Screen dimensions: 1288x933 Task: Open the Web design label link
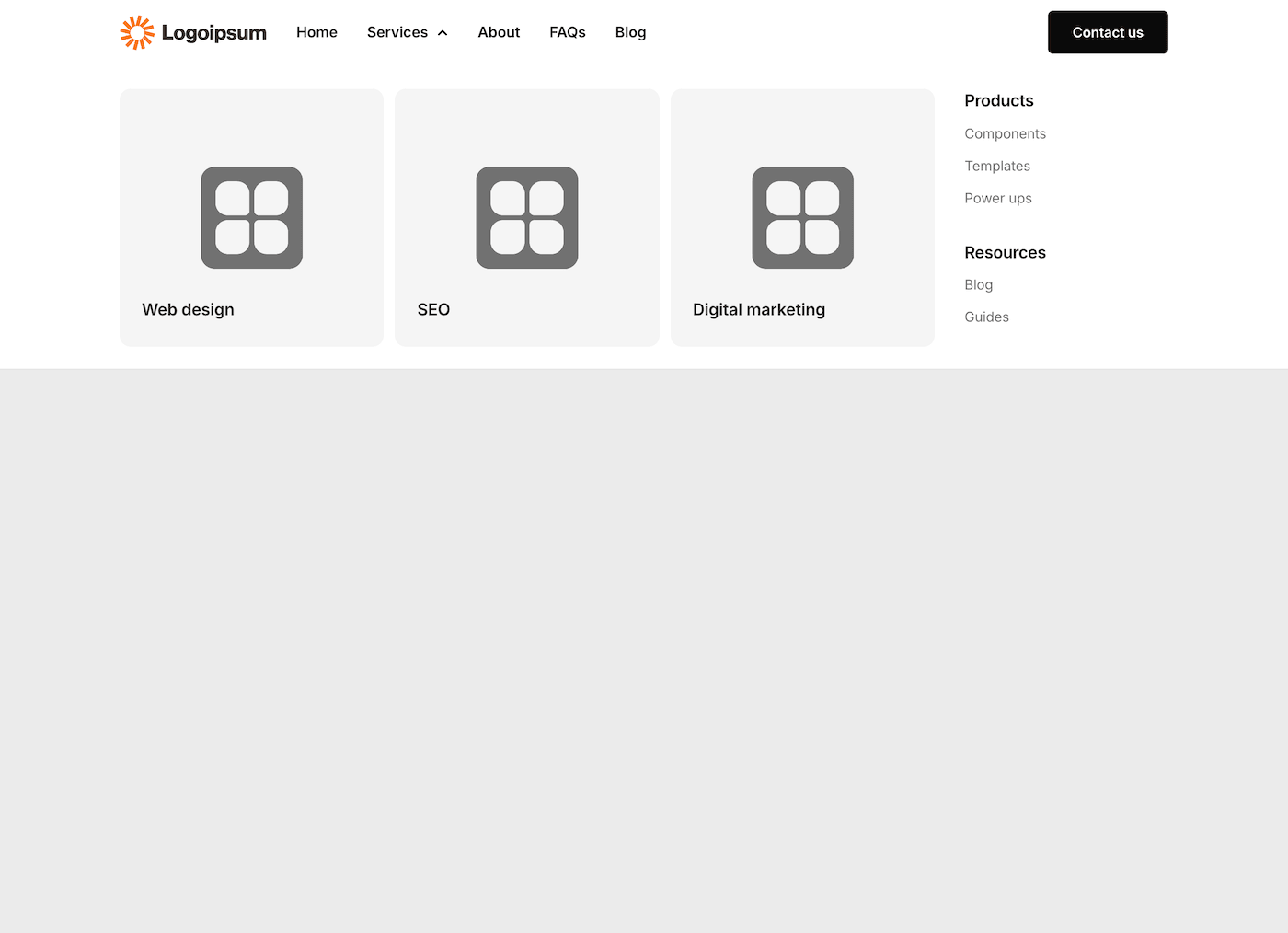click(x=188, y=309)
